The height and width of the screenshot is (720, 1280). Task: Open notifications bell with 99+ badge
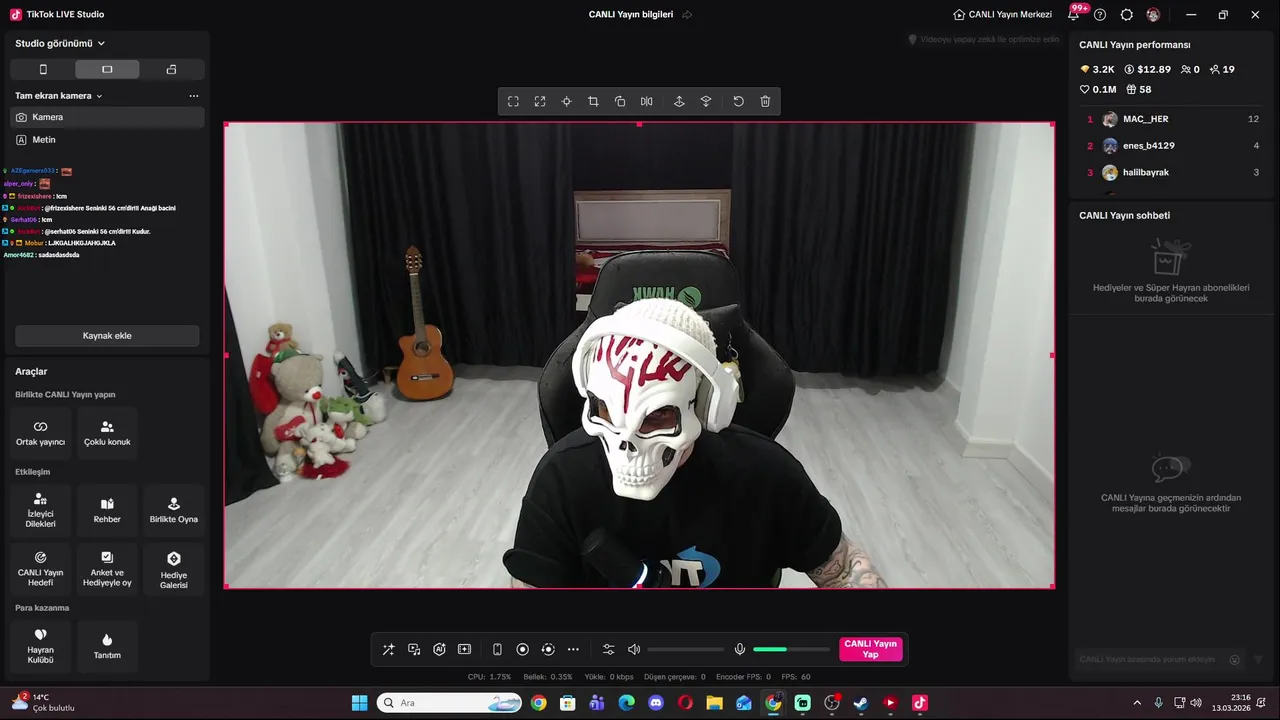click(x=1075, y=14)
